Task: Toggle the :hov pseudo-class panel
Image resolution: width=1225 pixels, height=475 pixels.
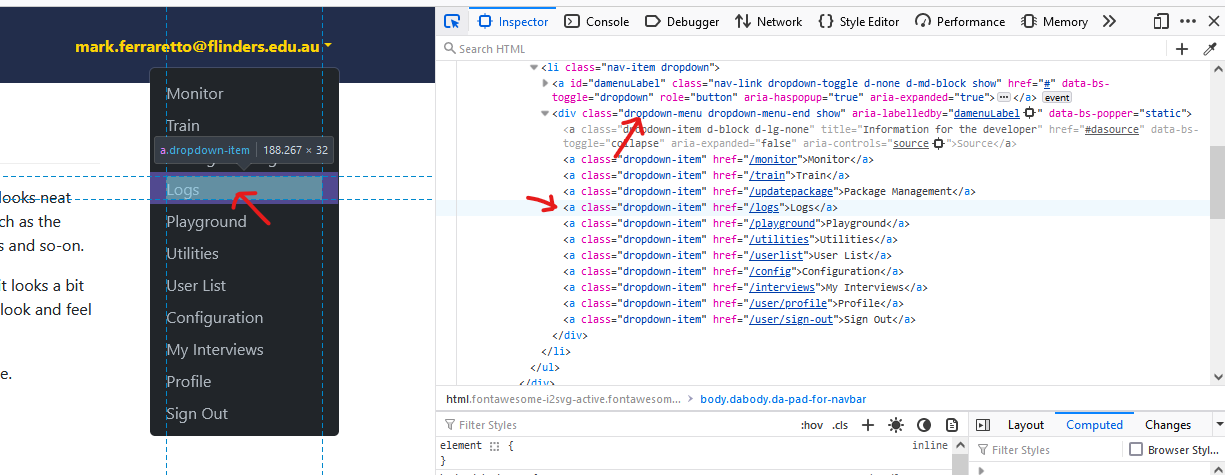Action: tap(811, 425)
